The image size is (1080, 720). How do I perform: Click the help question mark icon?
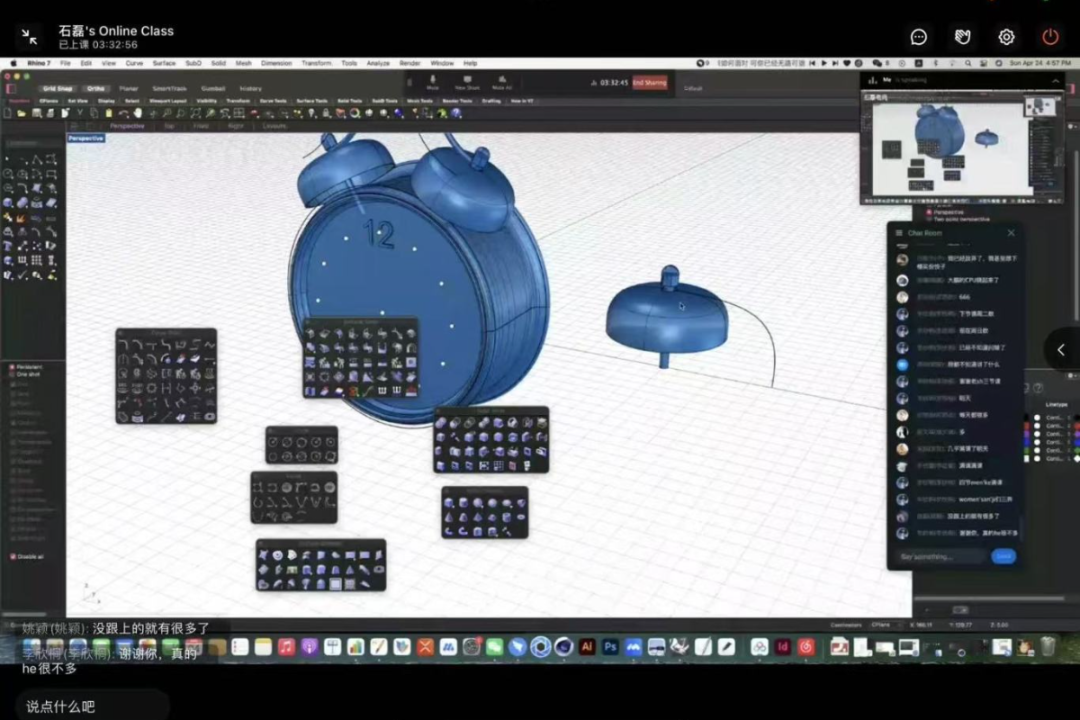click(457, 114)
